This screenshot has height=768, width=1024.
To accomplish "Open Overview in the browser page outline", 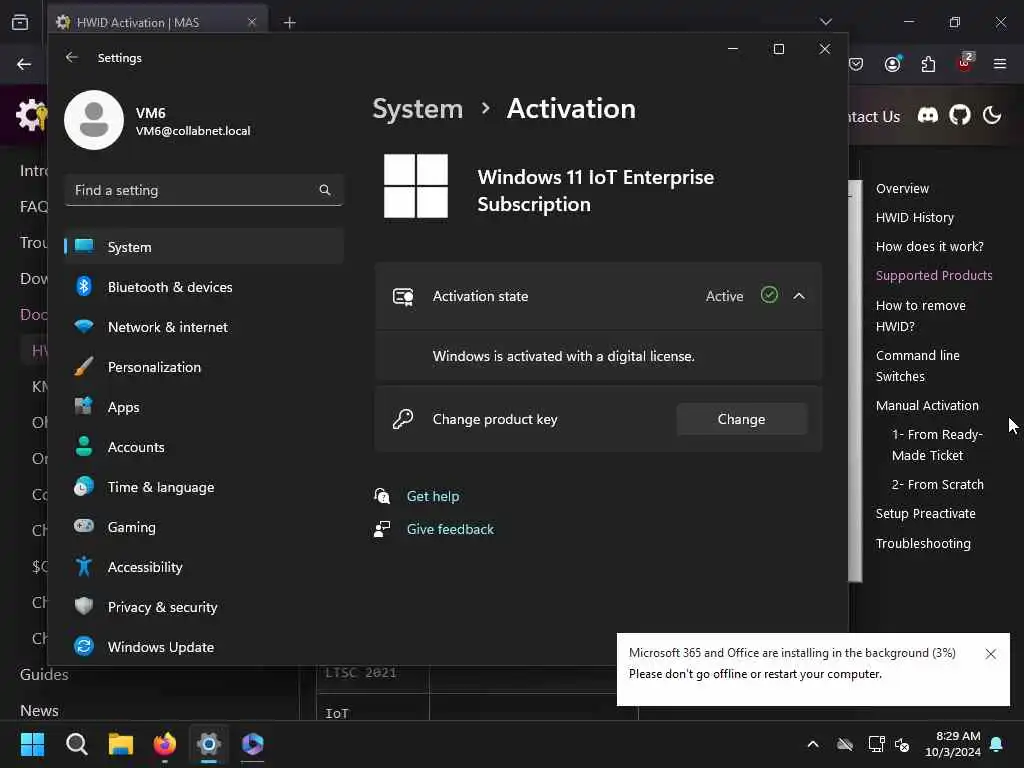I will click(x=902, y=189).
